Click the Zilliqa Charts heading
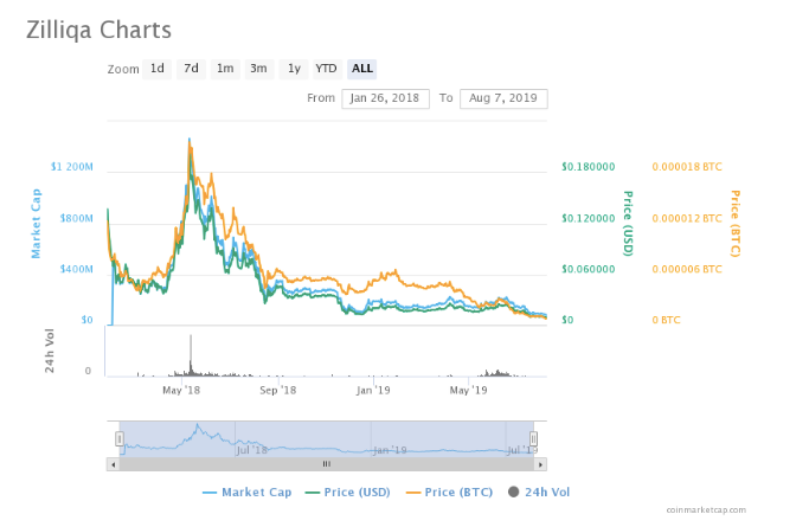Viewport: 790px width, 527px height. [x=99, y=30]
